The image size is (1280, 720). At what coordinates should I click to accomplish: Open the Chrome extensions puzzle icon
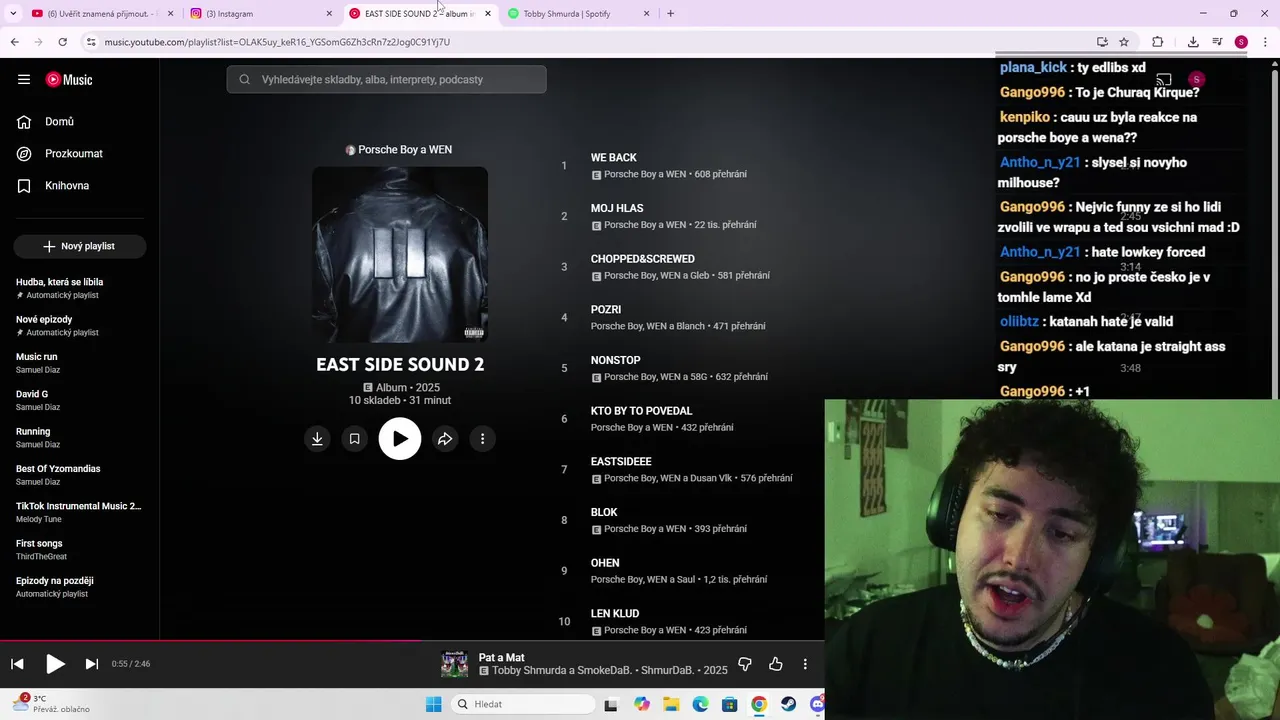[x=1158, y=42]
